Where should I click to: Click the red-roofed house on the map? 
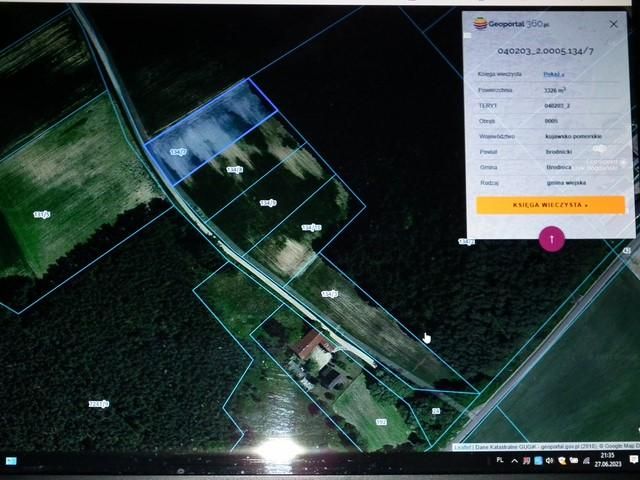[311, 344]
